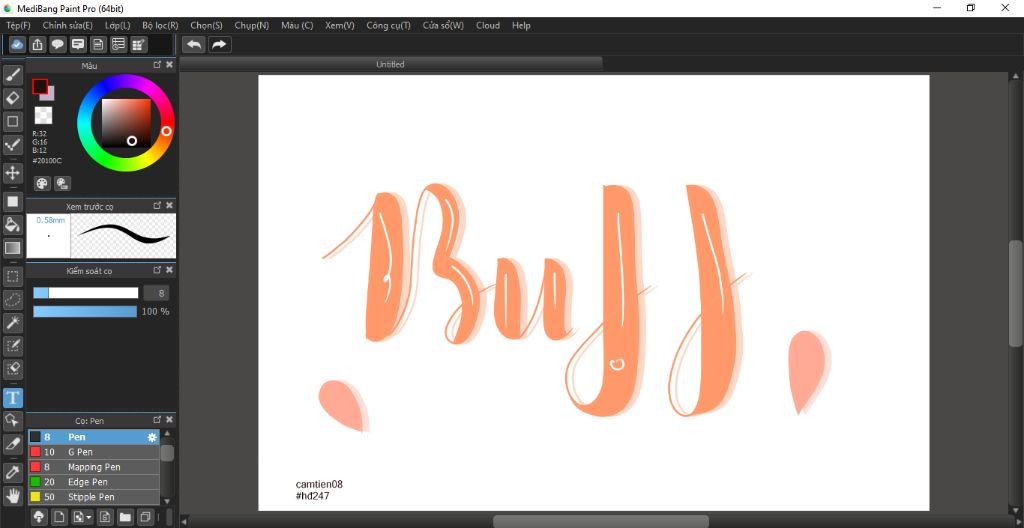This screenshot has height=528, width=1024.
Task: Add brush folder icon
Action: (125, 517)
